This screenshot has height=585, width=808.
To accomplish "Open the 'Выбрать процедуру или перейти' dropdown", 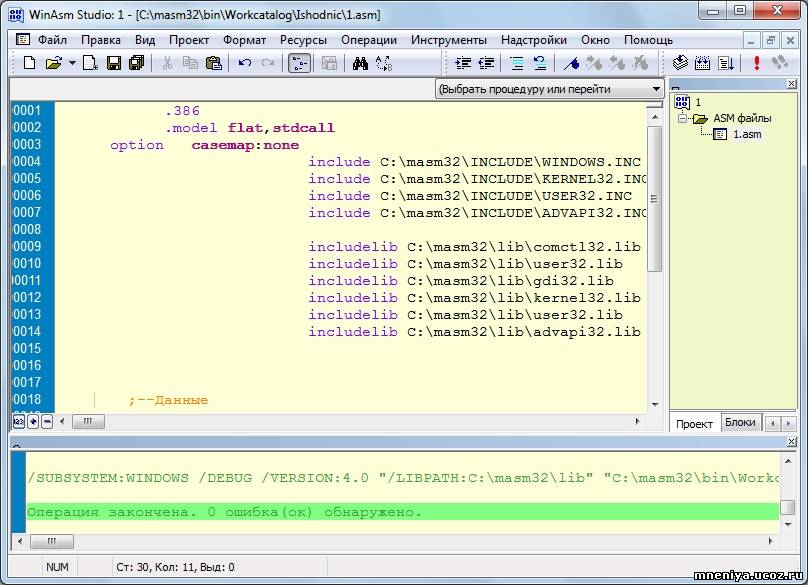I will 549,89.
